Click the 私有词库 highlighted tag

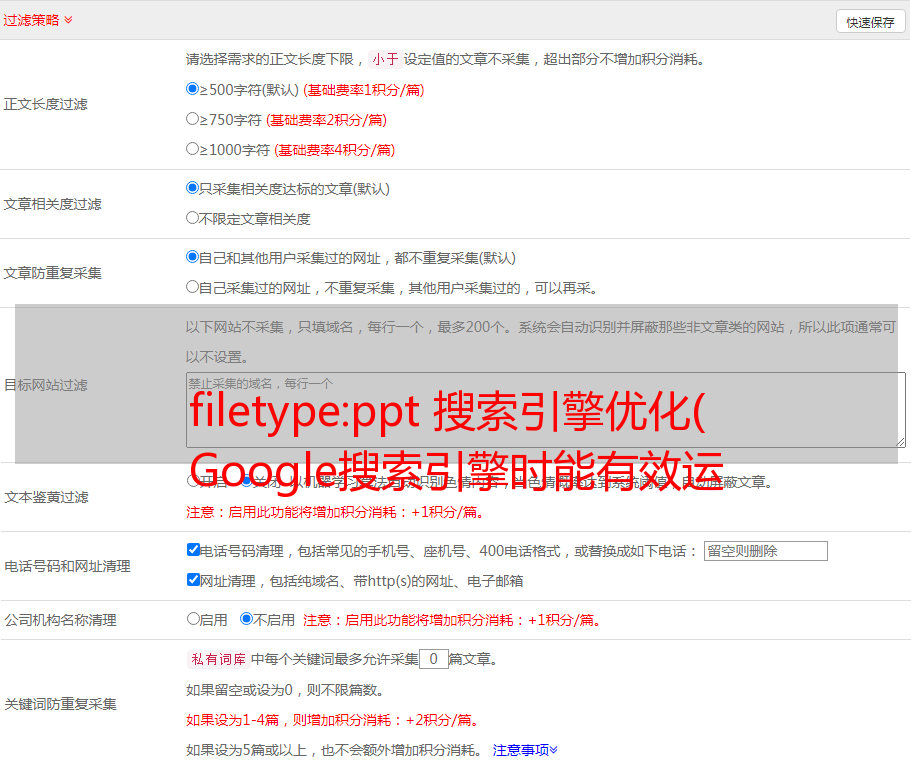pyautogui.click(x=218, y=659)
